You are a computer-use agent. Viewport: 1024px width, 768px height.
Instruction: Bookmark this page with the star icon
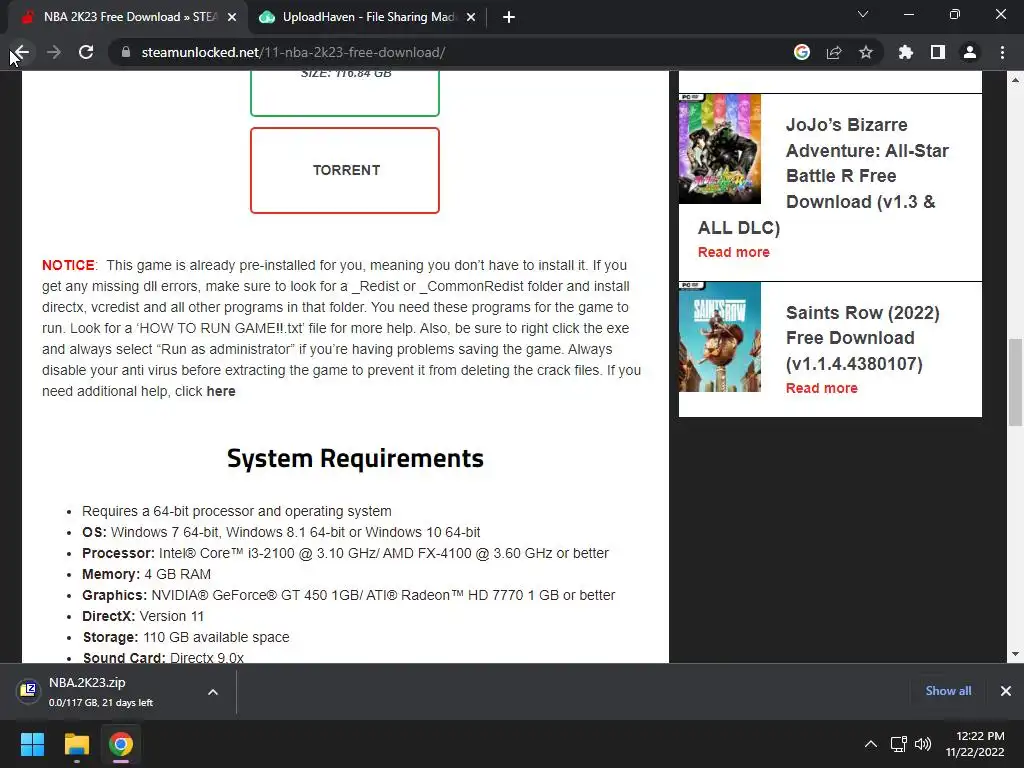pyautogui.click(x=866, y=52)
